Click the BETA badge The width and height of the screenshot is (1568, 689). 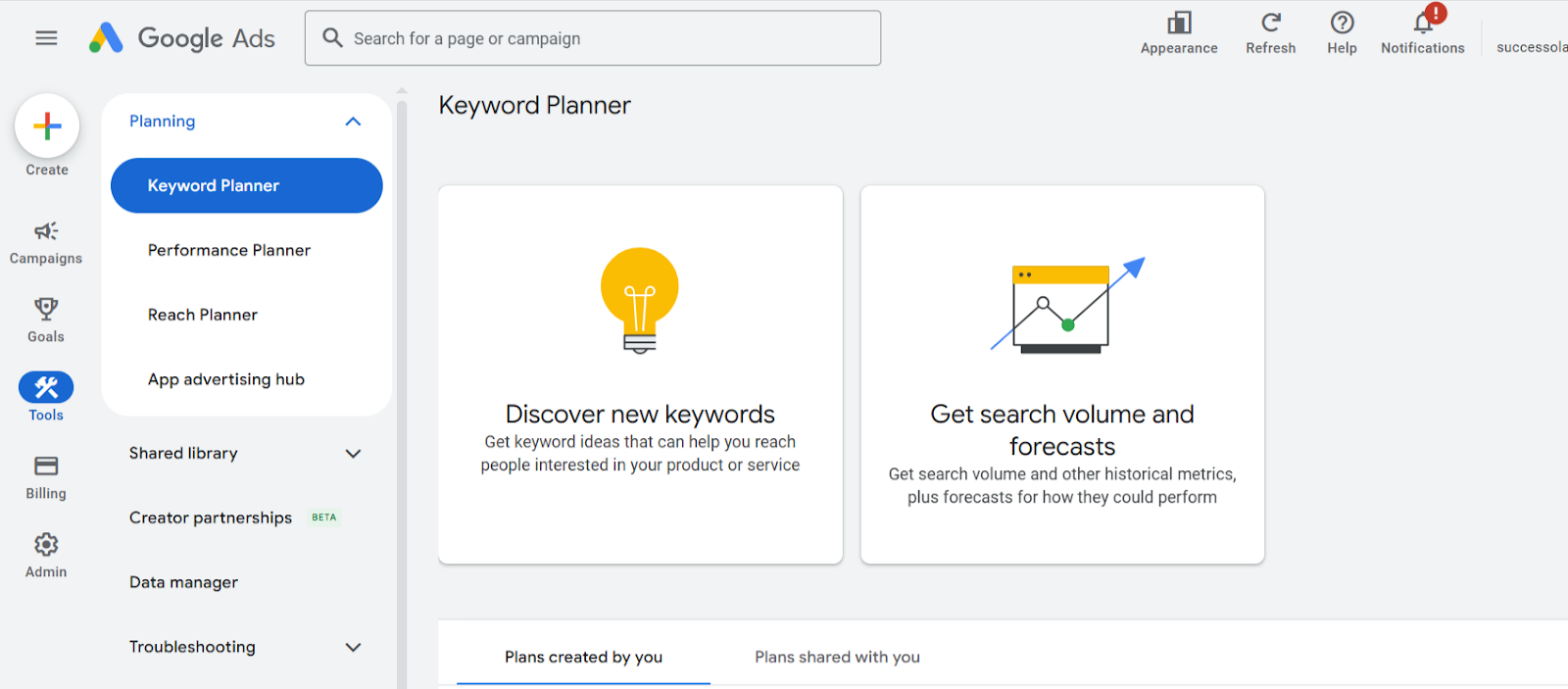pos(324,517)
